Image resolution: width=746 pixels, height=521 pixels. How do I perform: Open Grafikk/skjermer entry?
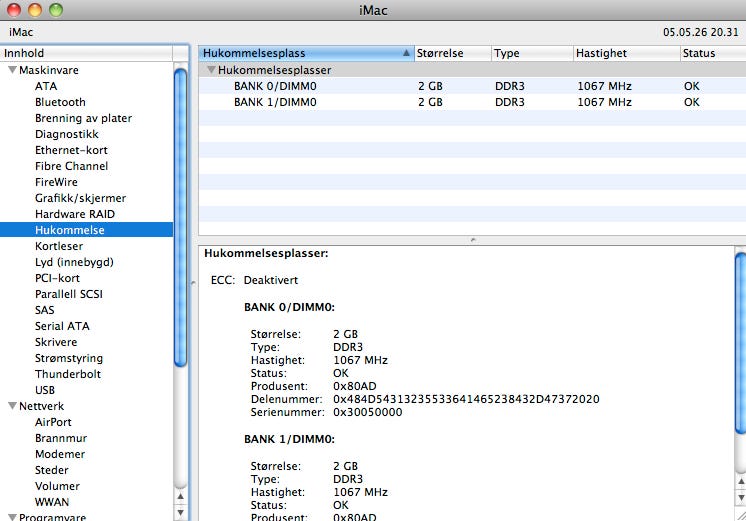(80, 198)
